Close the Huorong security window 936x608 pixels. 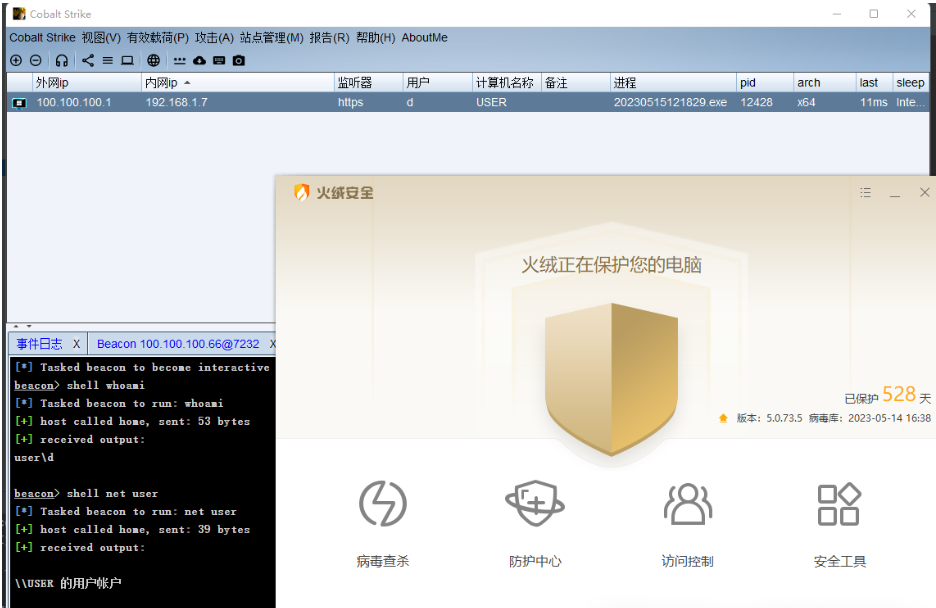click(x=925, y=192)
